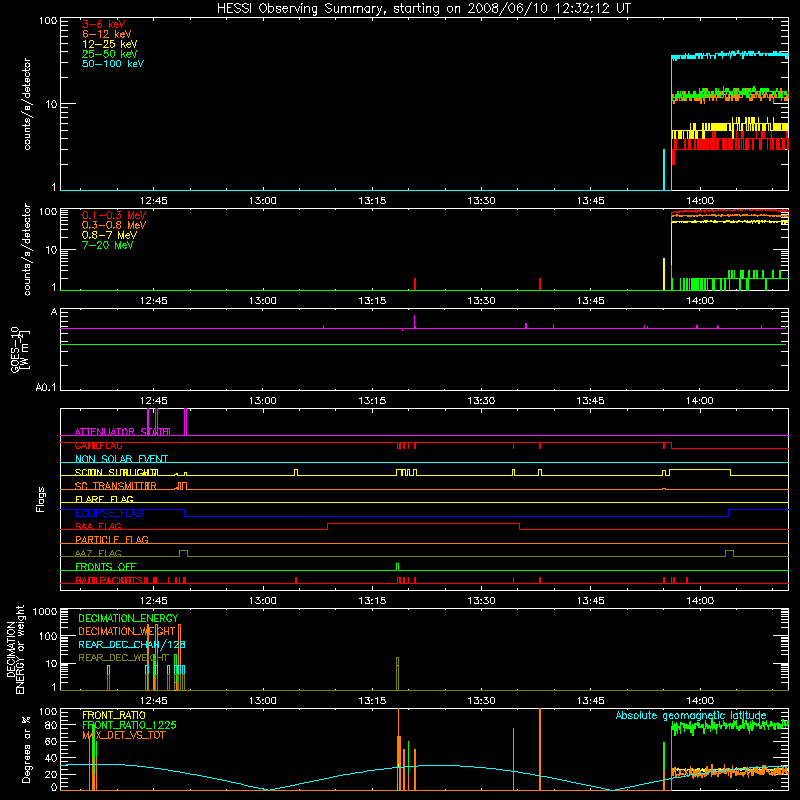This screenshot has width=800, height=800.
Task: Click the yellow FRONT_RATIO legend label
Action: pos(114,715)
